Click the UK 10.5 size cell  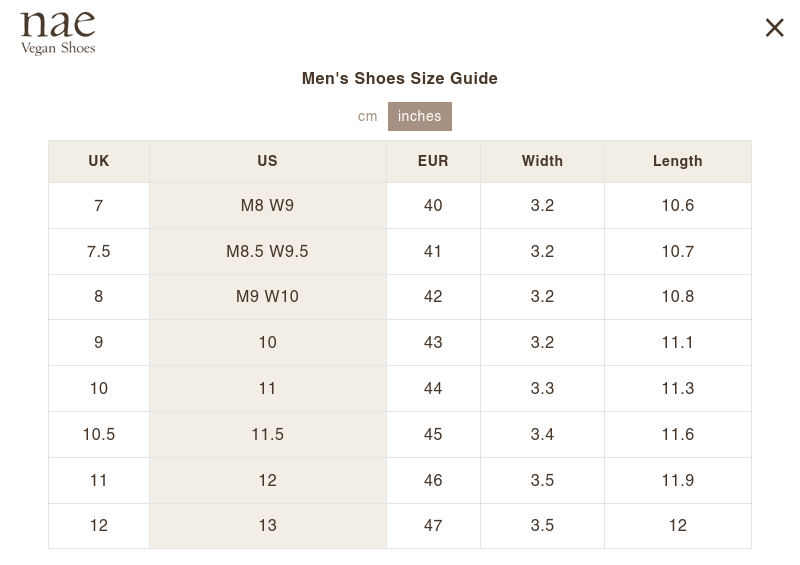pos(98,434)
